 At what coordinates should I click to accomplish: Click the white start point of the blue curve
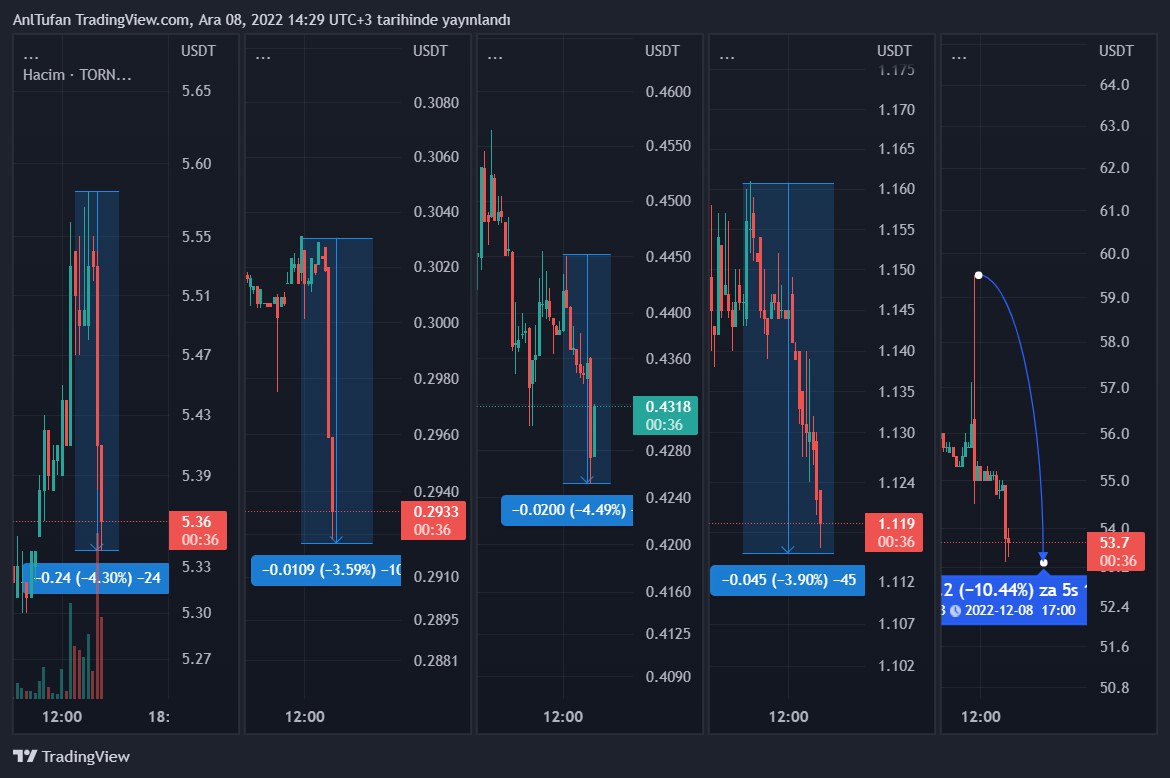(978, 275)
